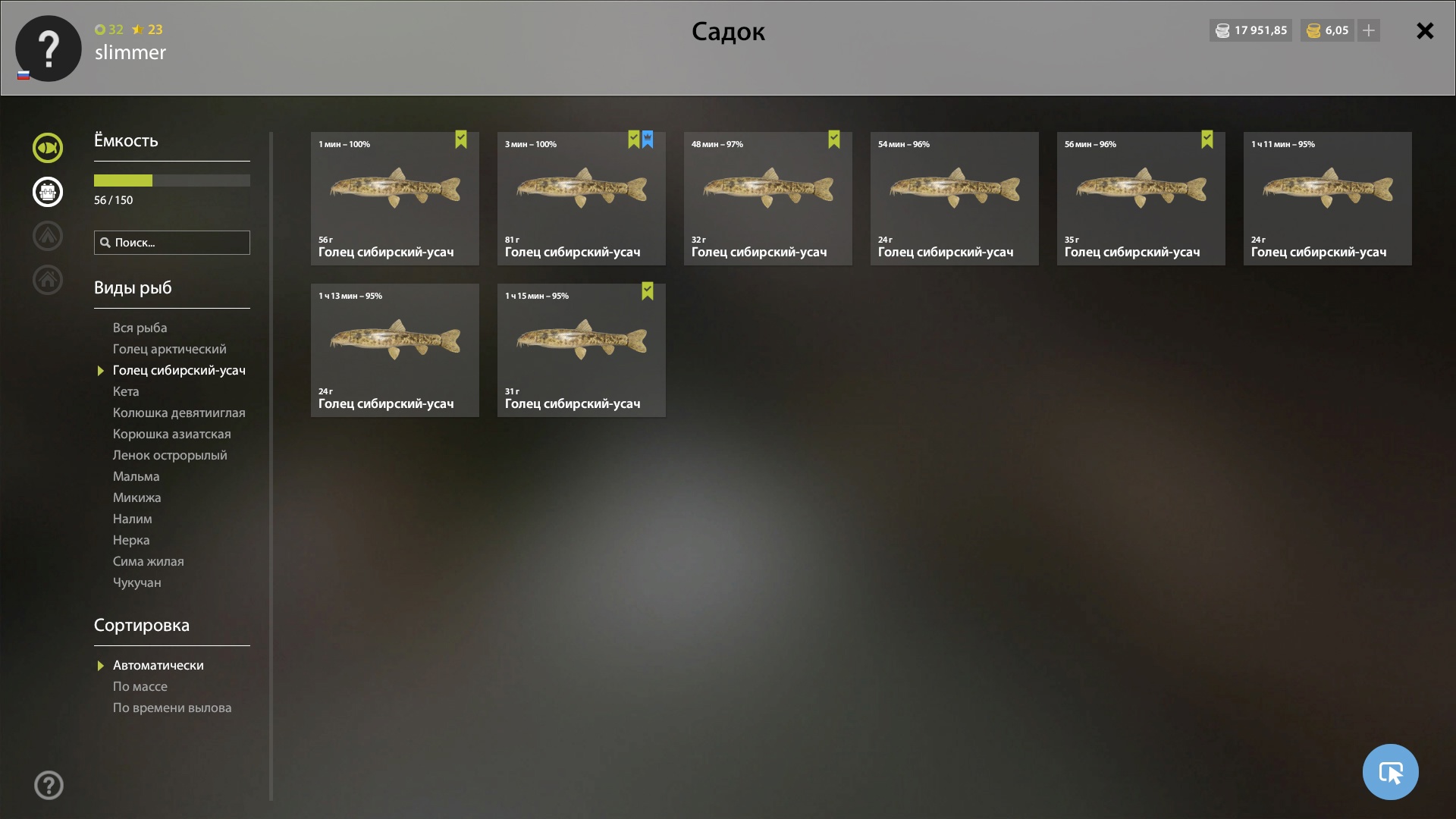Screen dimensions: 1456x819
Task: Open help question mark at bottom left
Action: [x=49, y=785]
